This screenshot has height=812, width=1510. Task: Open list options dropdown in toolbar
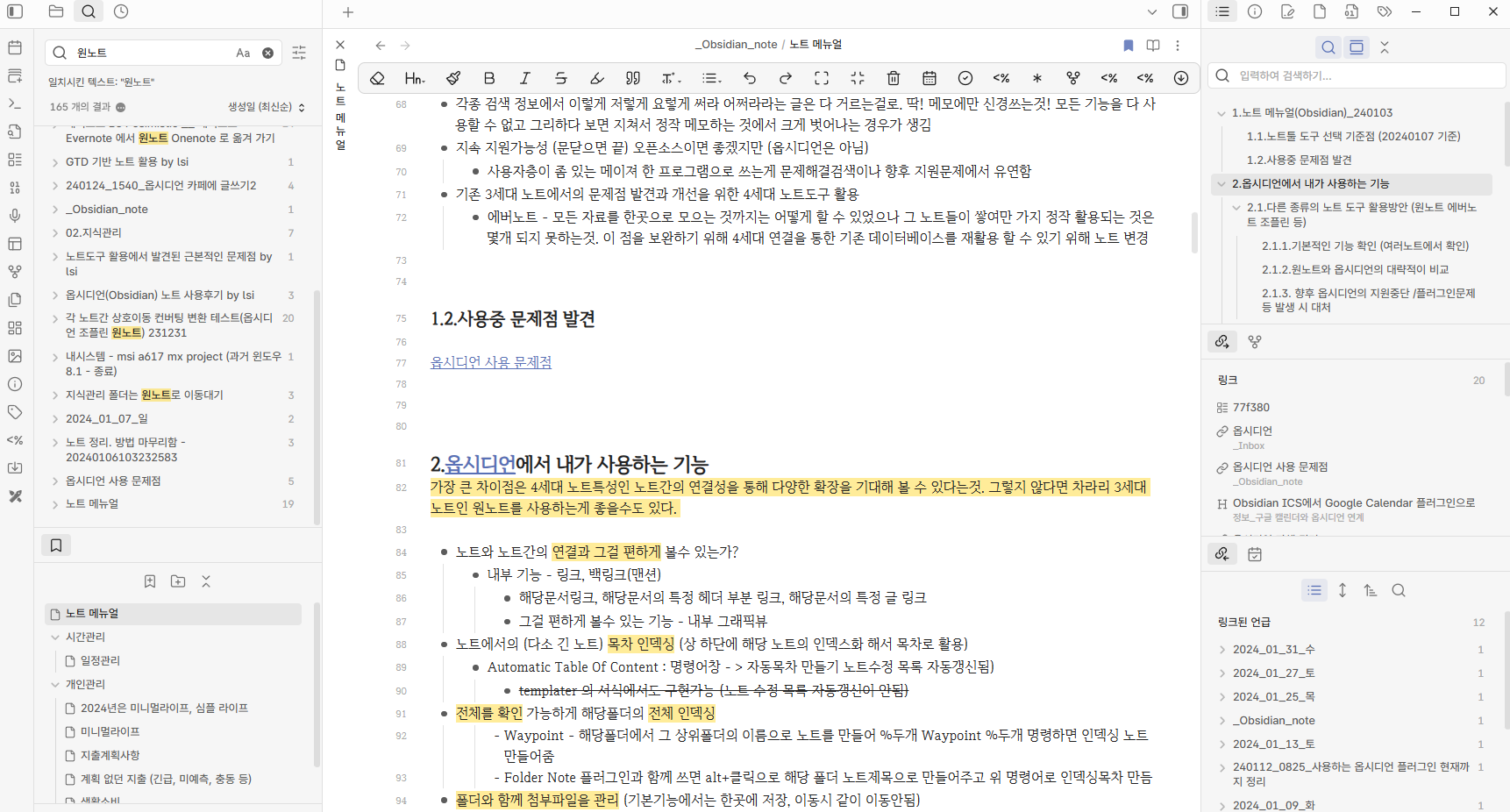(712, 78)
